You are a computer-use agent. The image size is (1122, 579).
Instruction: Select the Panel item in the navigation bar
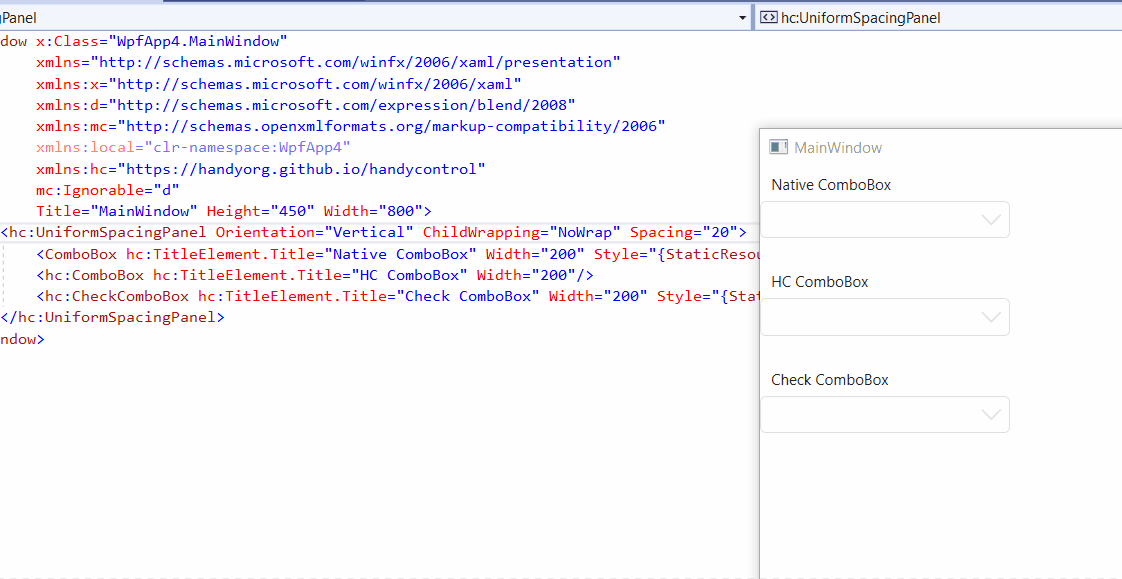pos(20,16)
